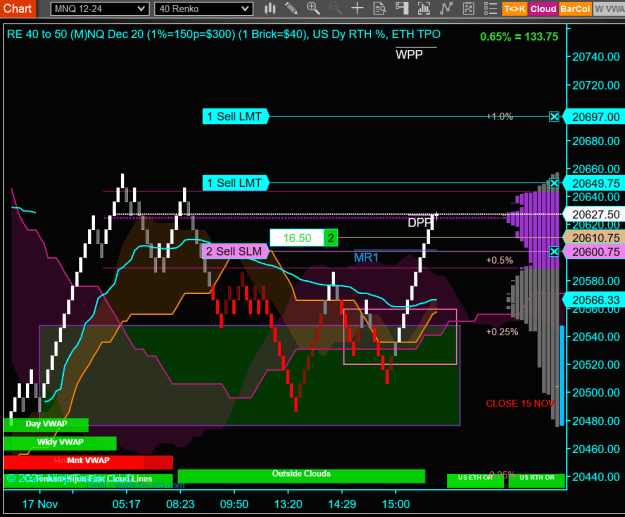Click the 20440.00 price axis label

click(596, 477)
